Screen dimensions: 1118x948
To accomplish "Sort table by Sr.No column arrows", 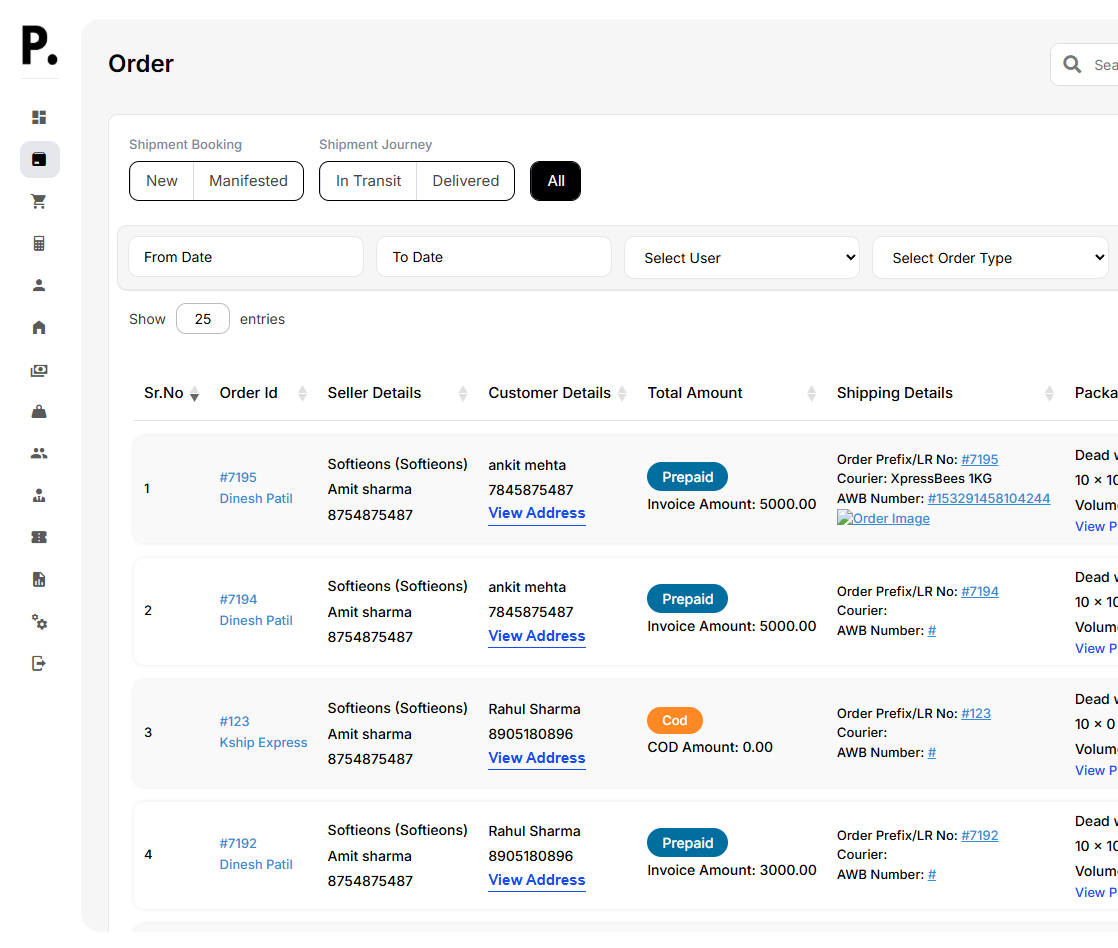I will (x=194, y=394).
